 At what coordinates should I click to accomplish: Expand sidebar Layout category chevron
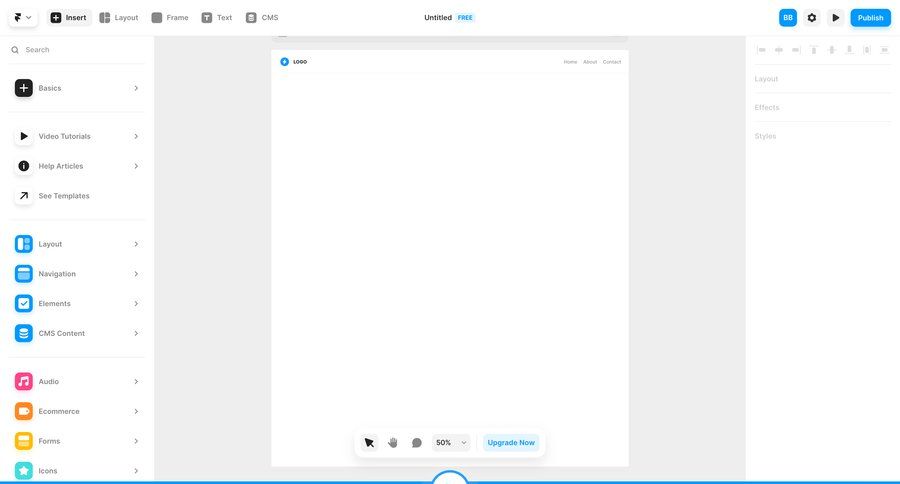coord(136,244)
